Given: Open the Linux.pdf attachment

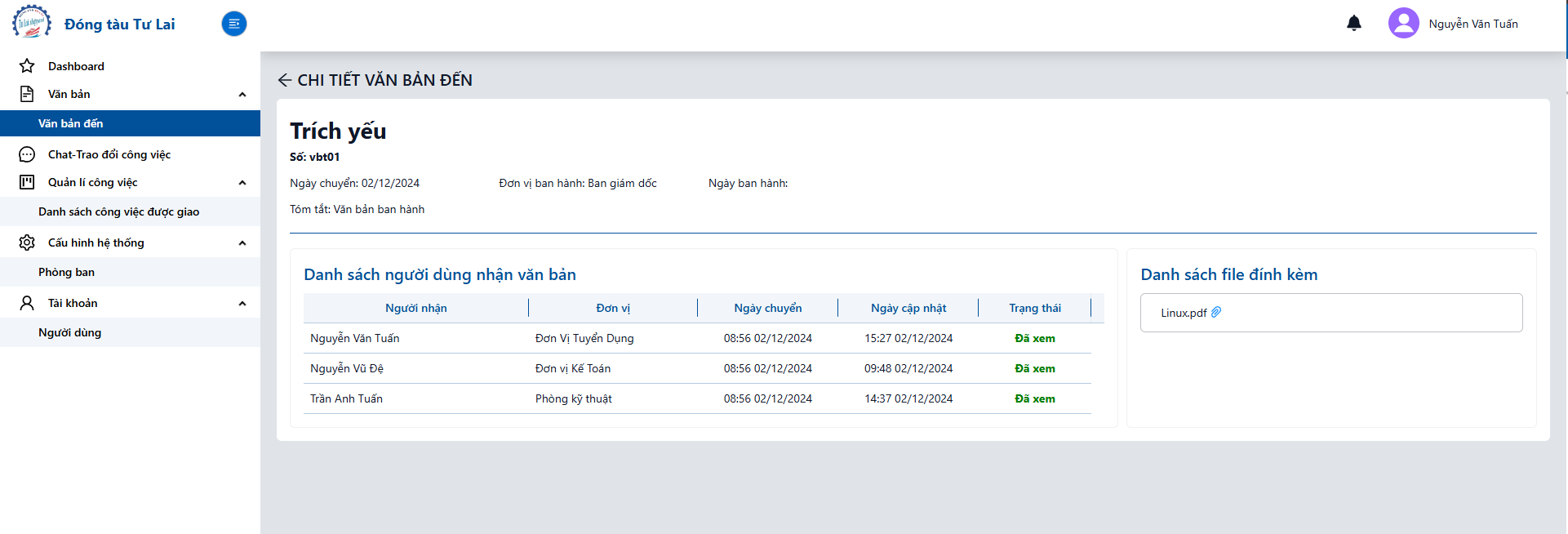Looking at the screenshot, I should 1184,313.
